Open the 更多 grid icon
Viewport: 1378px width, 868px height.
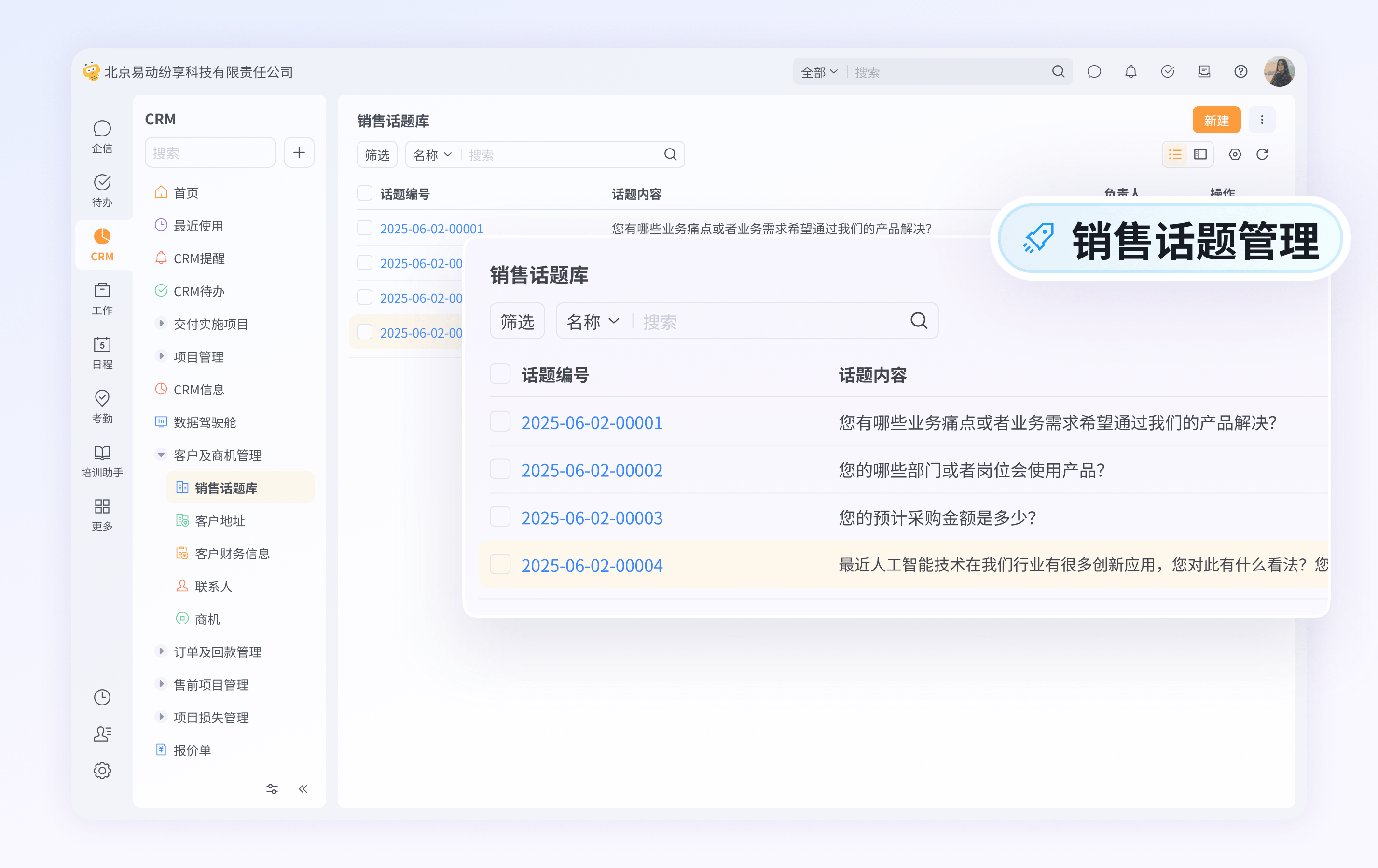(x=102, y=515)
